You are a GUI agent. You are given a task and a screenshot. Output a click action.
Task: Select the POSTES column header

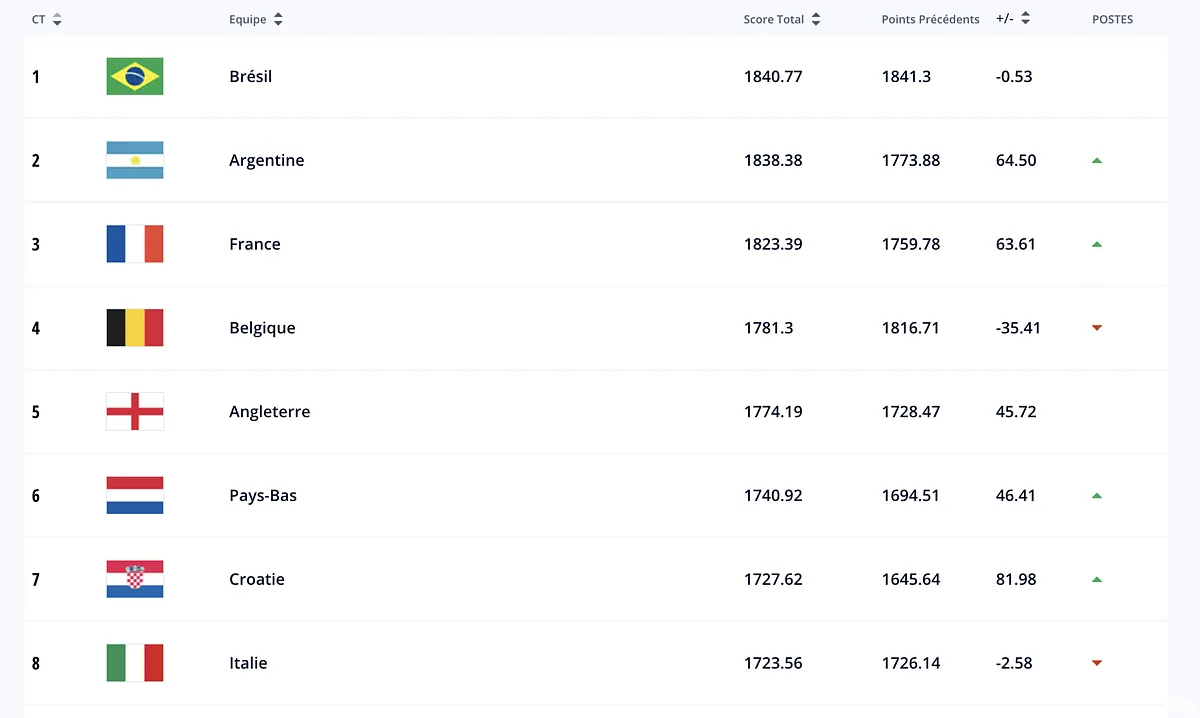point(1112,18)
